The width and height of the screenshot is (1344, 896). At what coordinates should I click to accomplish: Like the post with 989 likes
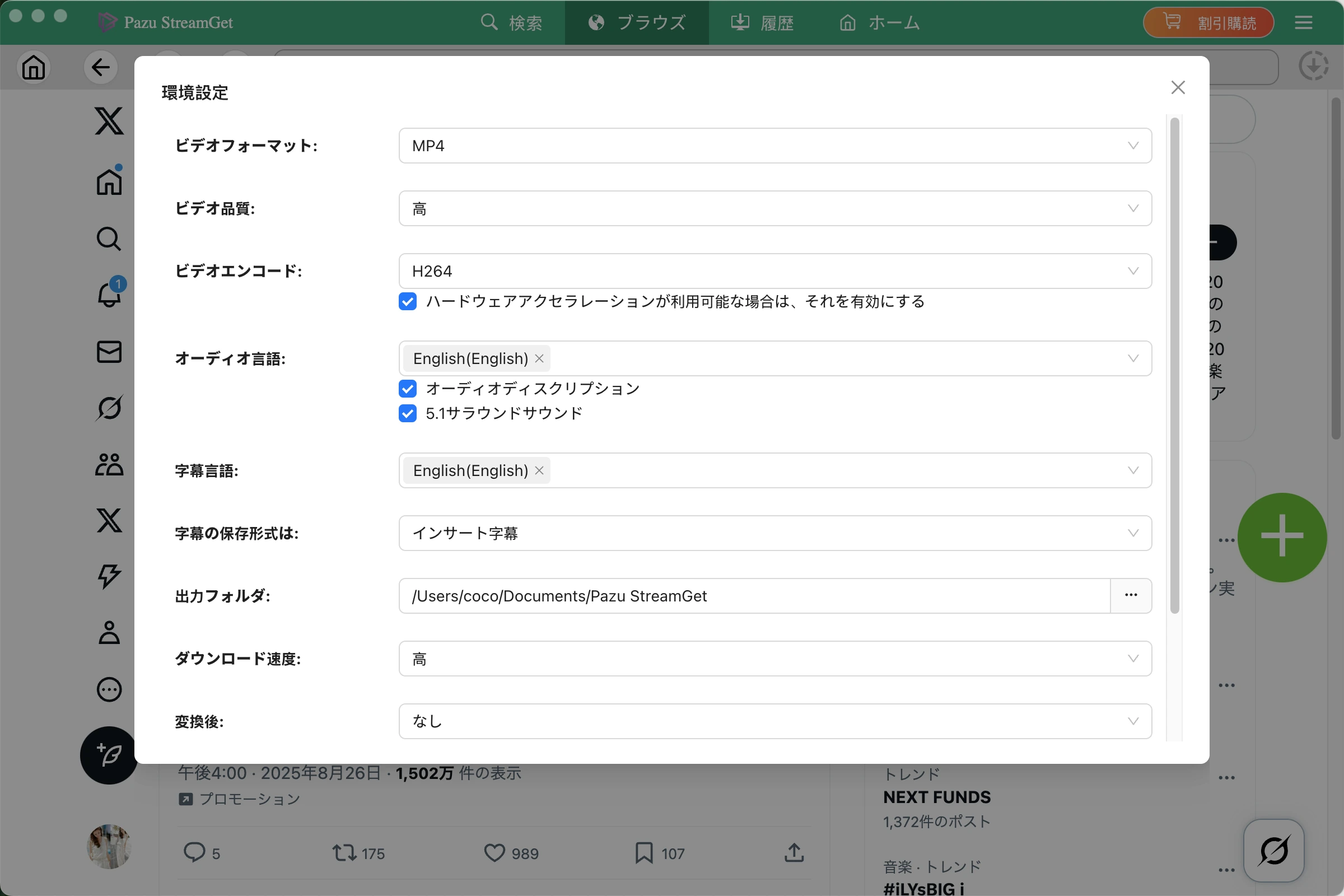tap(494, 852)
